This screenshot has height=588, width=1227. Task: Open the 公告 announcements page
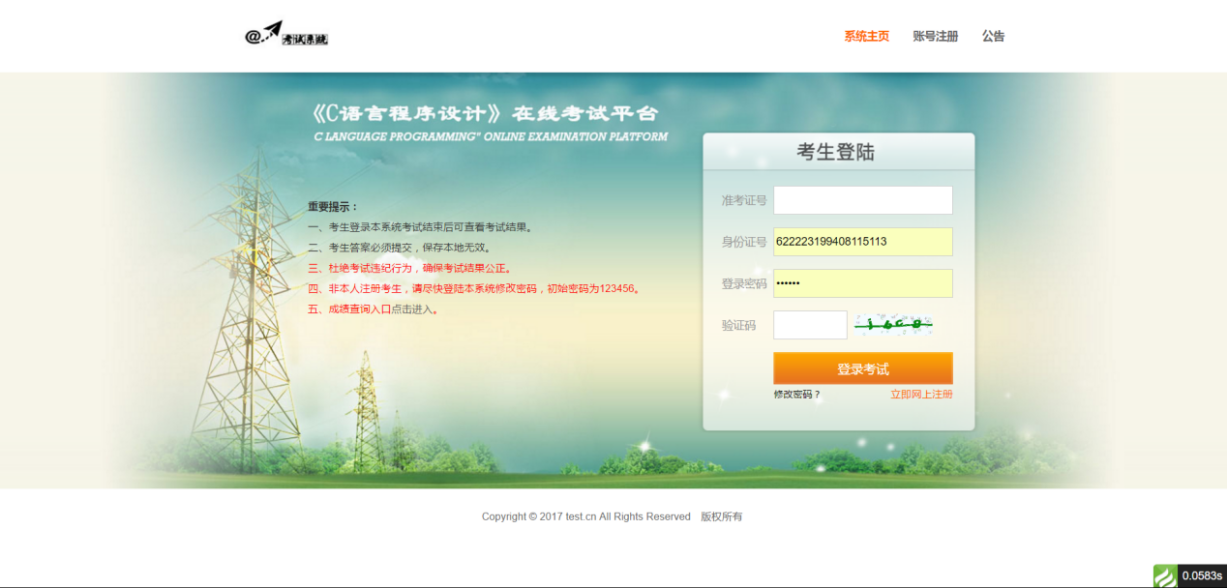[995, 36]
